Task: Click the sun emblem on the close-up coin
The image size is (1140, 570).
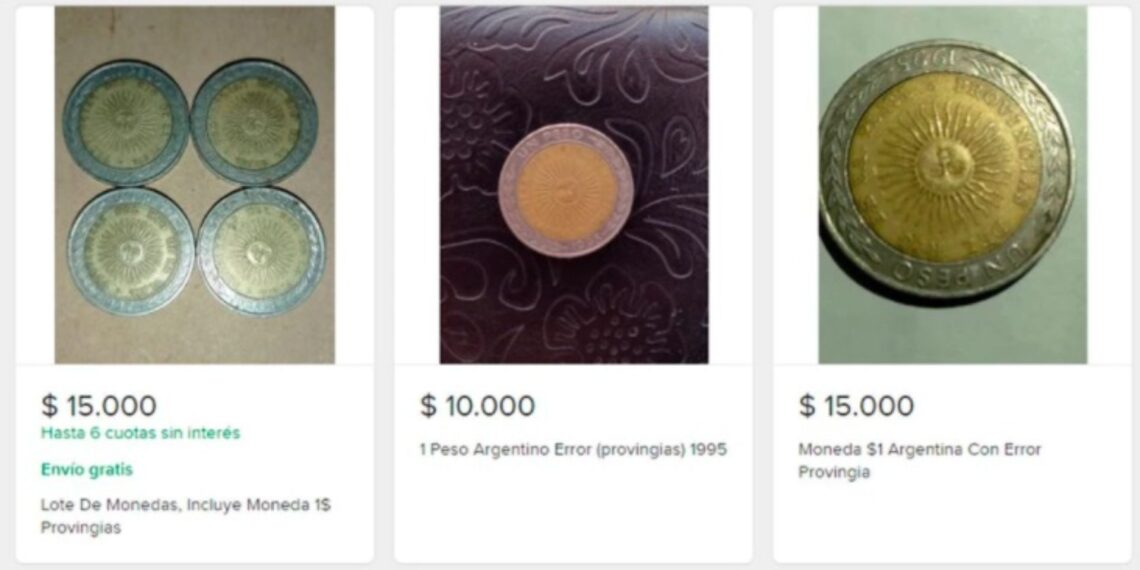Action: 942,163
